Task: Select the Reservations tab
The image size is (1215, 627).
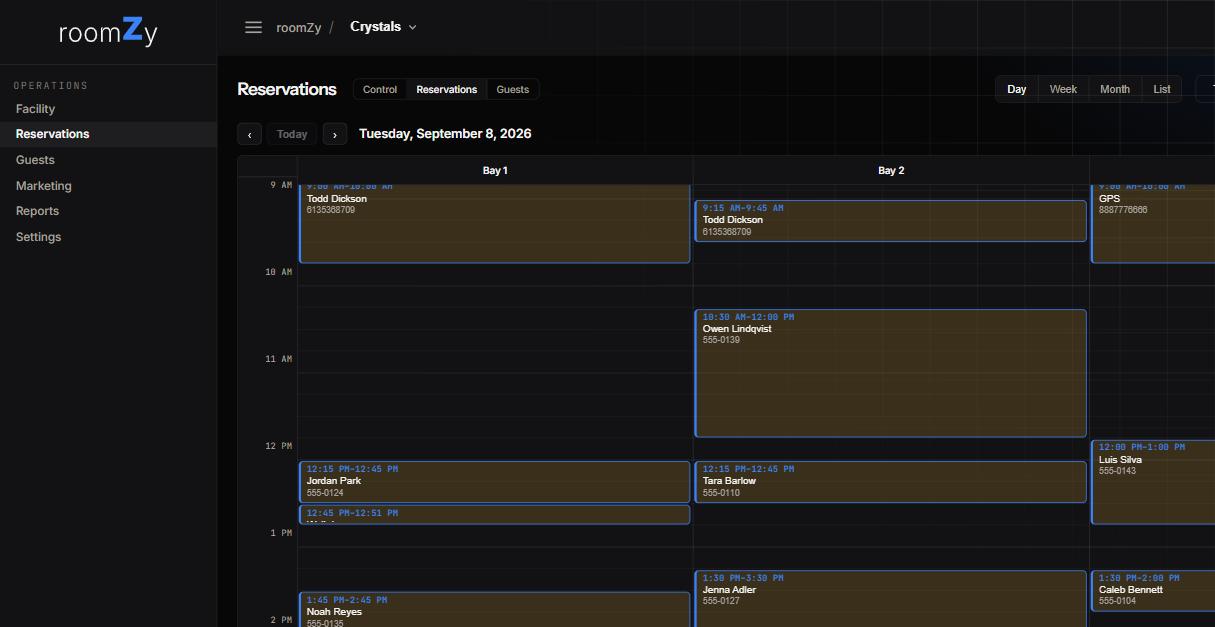Action: click(447, 89)
